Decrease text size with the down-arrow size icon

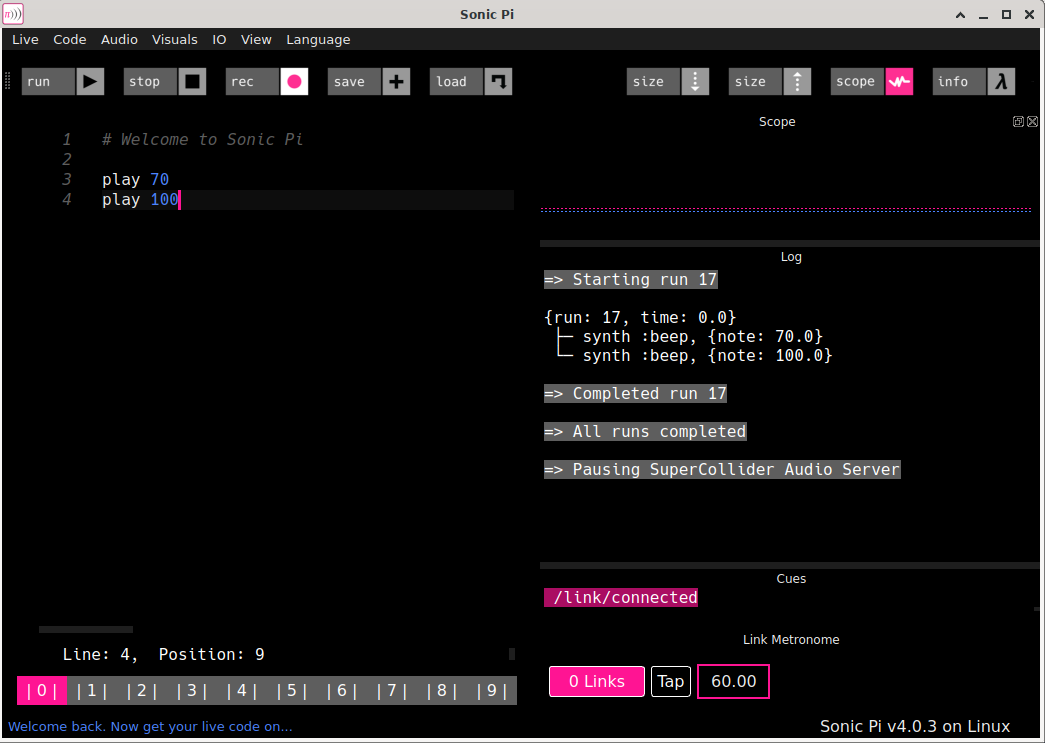695,81
